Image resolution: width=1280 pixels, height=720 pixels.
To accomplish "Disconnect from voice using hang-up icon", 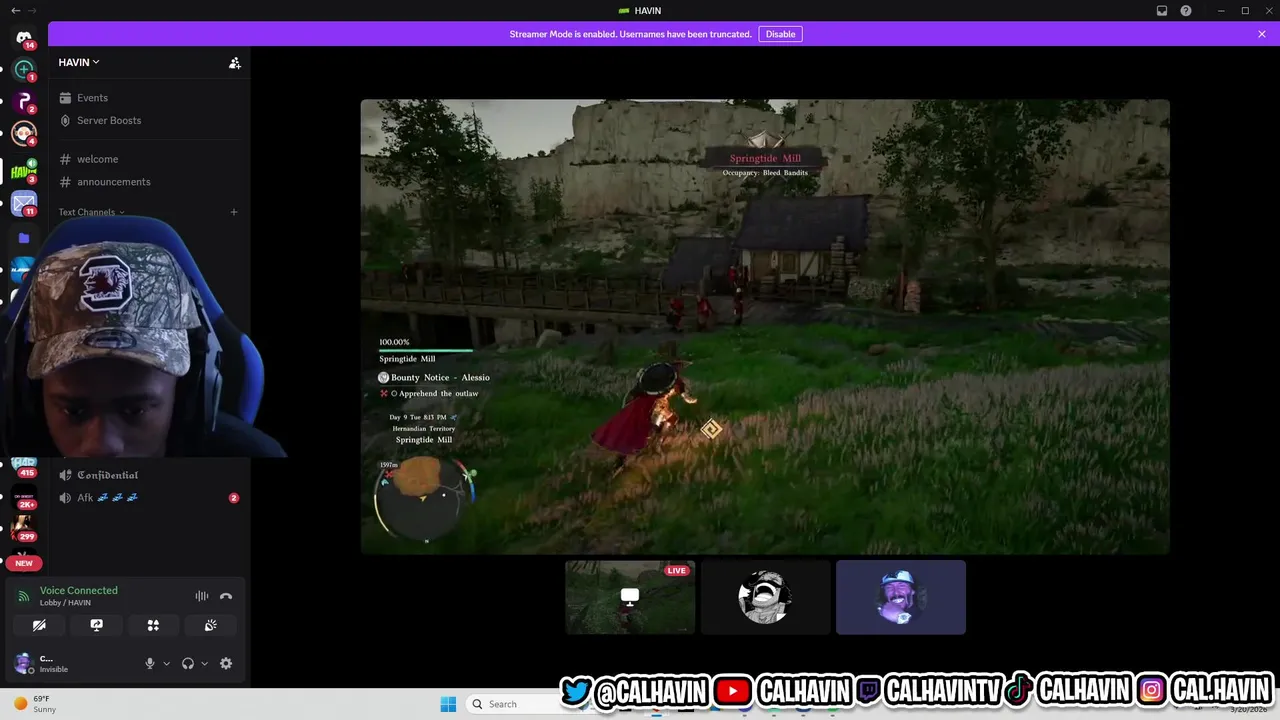I will pyautogui.click(x=226, y=596).
